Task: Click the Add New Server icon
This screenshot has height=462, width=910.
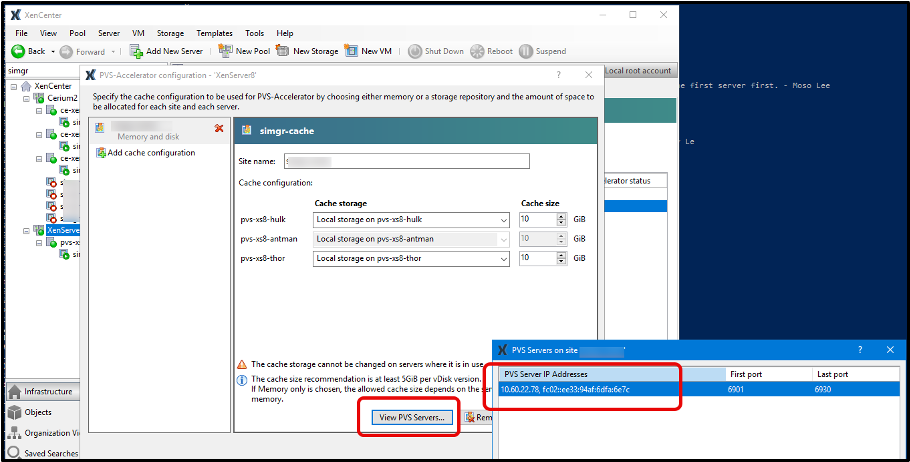Action: (x=136, y=51)
